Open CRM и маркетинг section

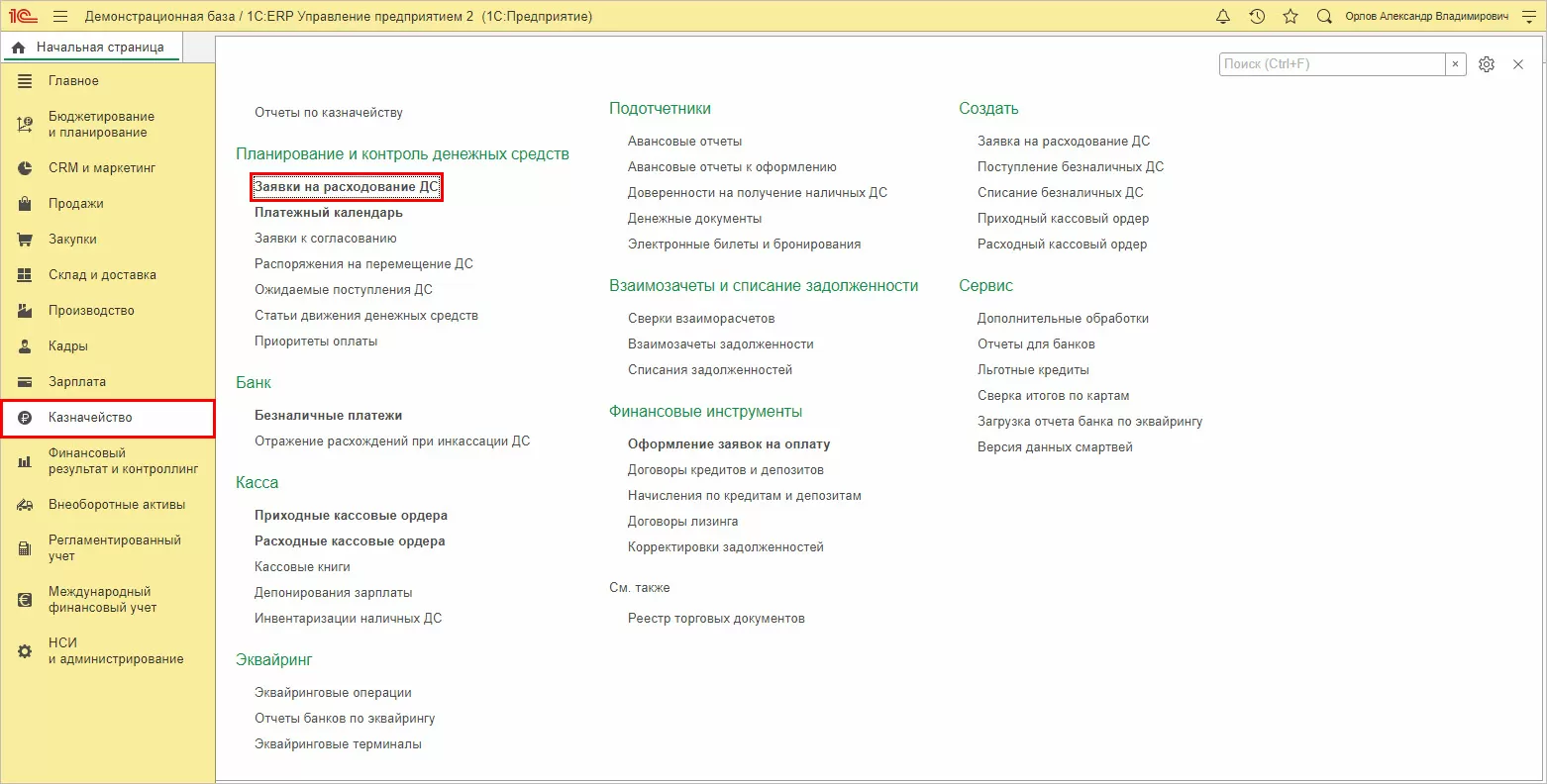pyautogui.click(x=108, y=168)
